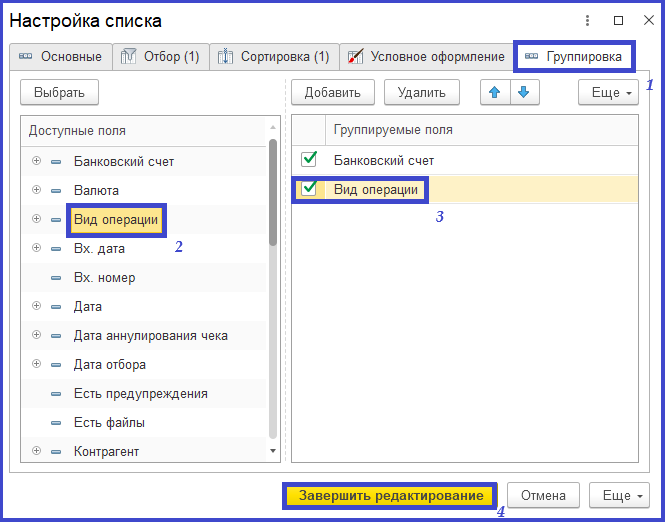The width and height of the screenshot is (665, 522).
Task: Uncheck the Банковский счет grouping checkbox
Action: pos(309,160)
